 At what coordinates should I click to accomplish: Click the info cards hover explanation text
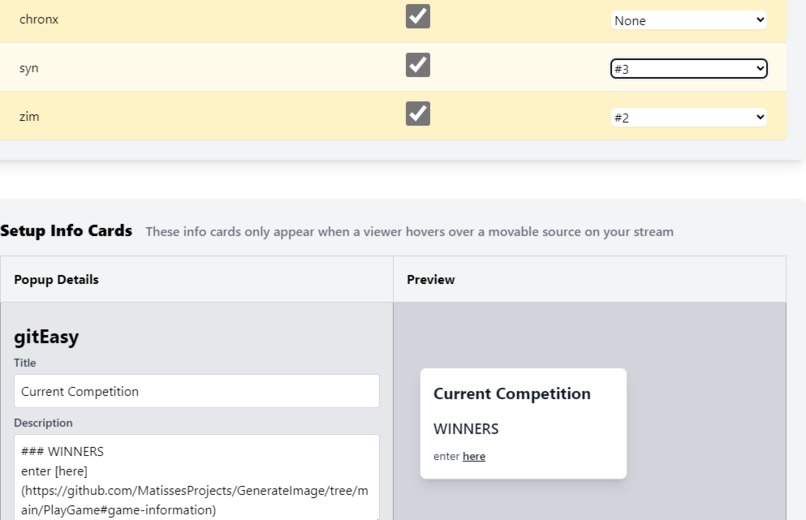tap(410, 232)
